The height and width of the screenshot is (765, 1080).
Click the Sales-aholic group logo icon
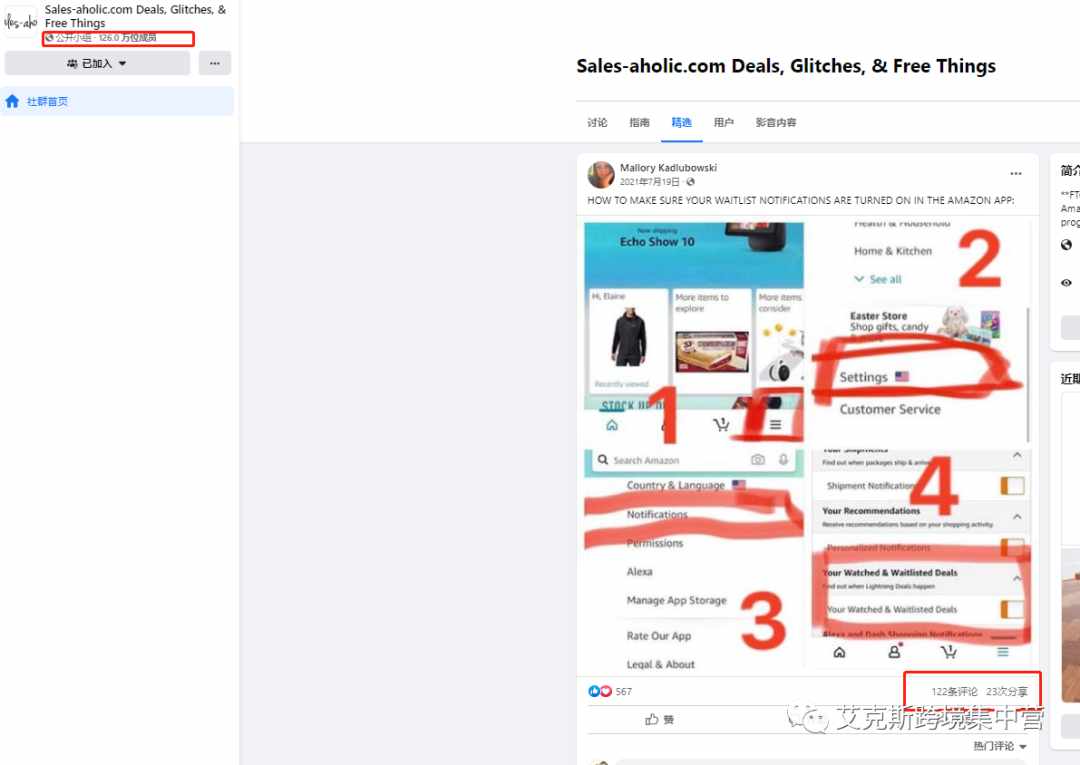[x=21, y=21]
